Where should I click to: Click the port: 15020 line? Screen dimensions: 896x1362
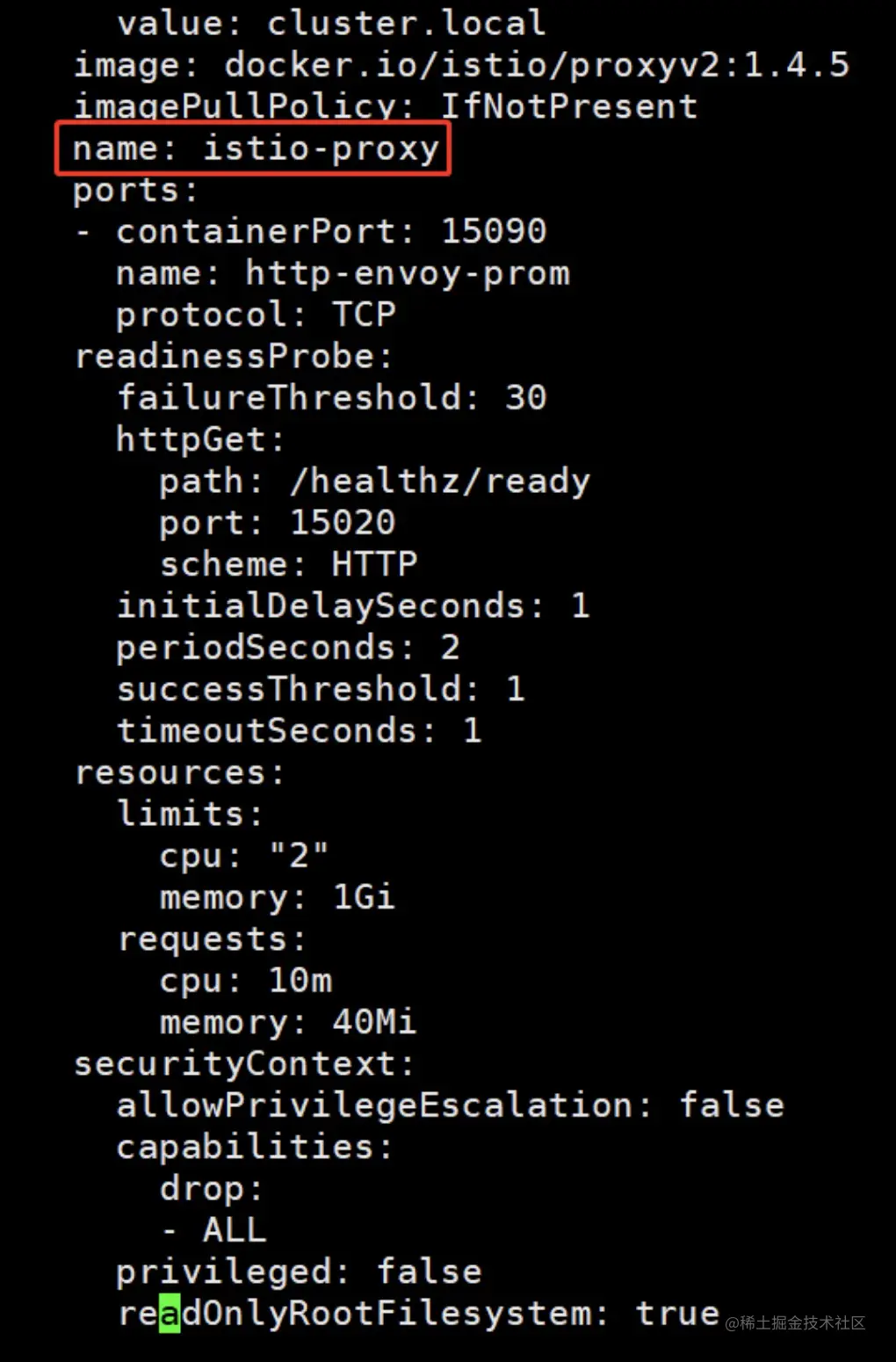point(278,523)
